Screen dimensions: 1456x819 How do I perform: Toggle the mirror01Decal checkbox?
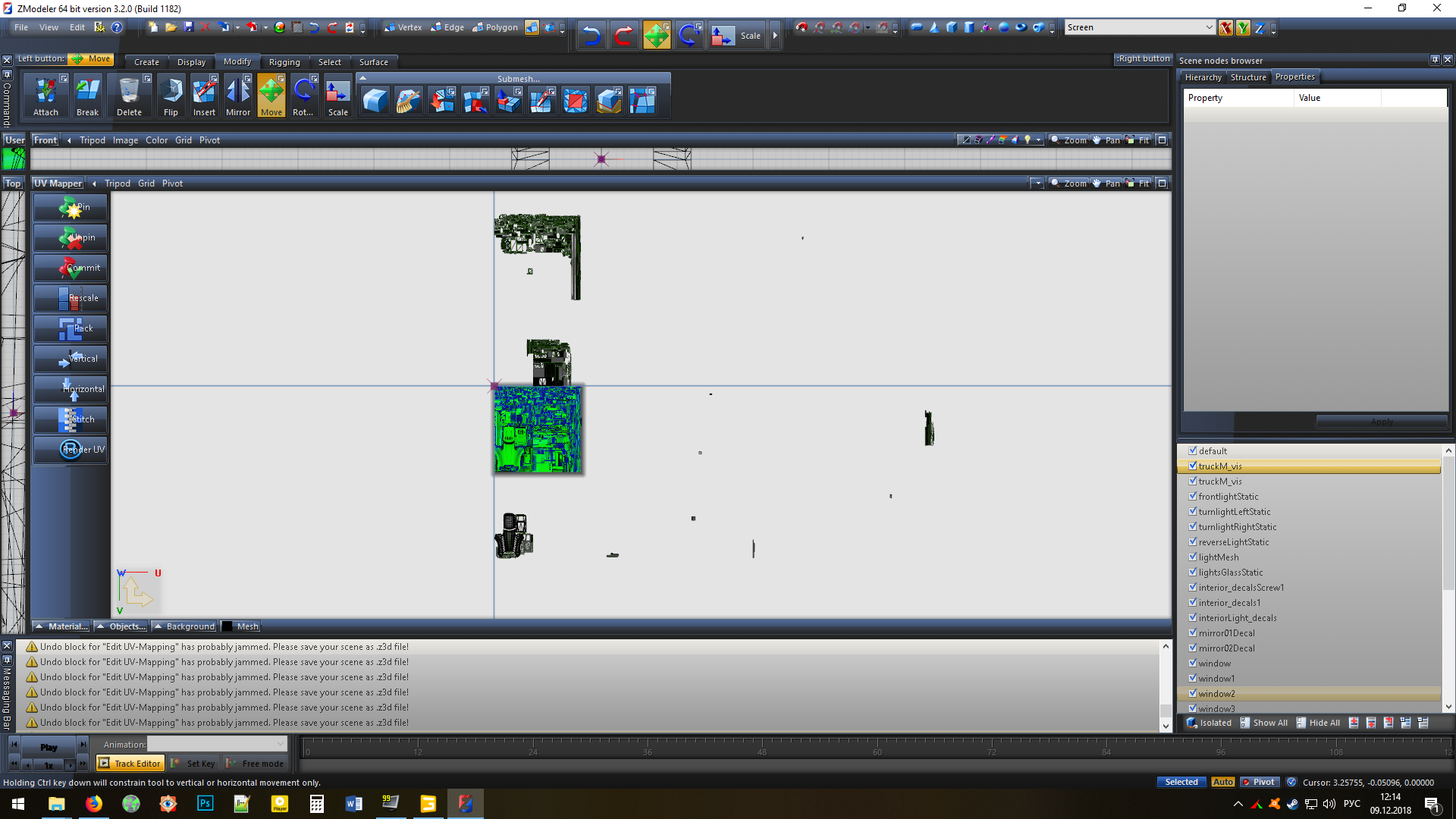tap(1193, 633)
